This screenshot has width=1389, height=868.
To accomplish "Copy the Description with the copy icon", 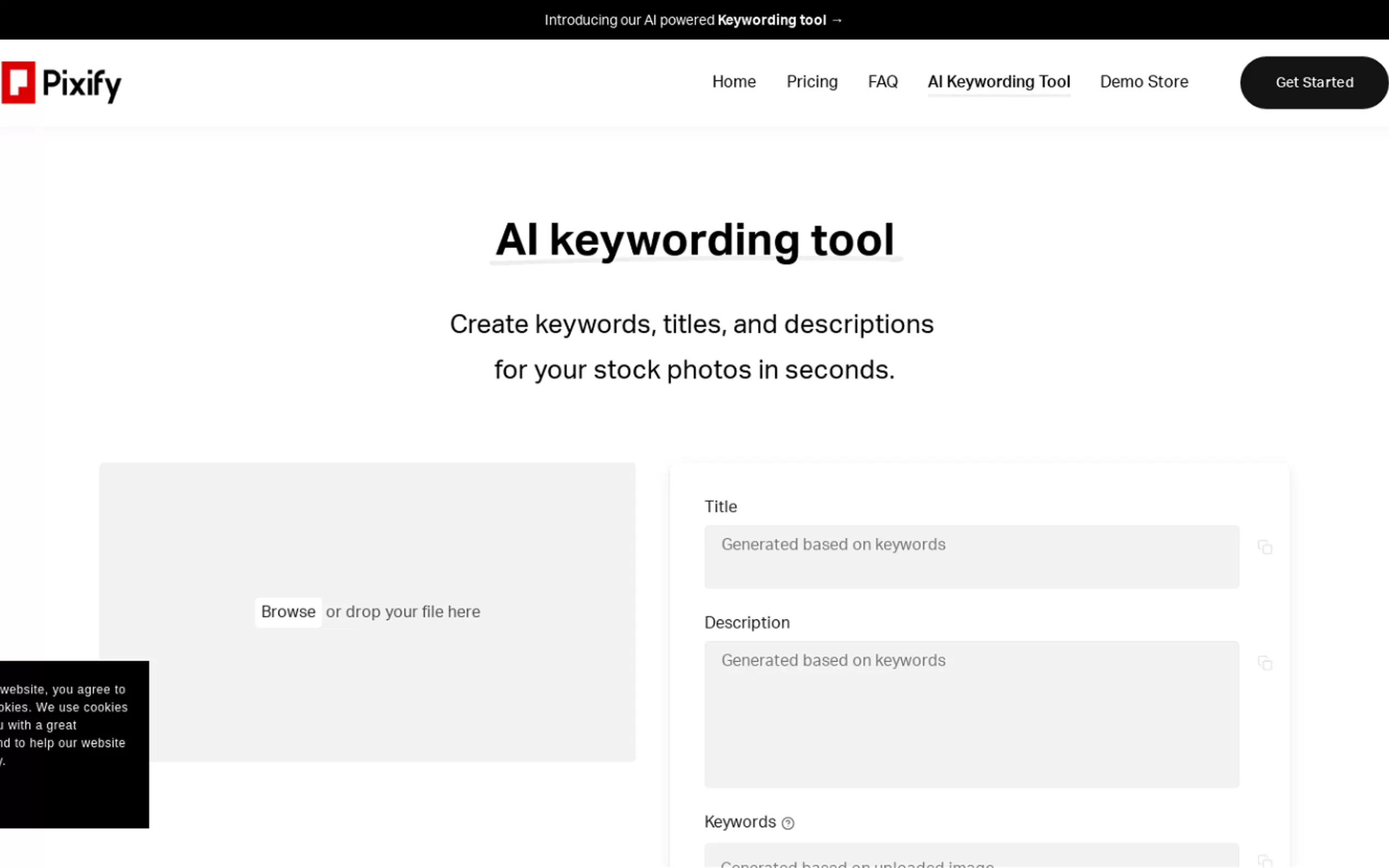I will pos(1265,663).
